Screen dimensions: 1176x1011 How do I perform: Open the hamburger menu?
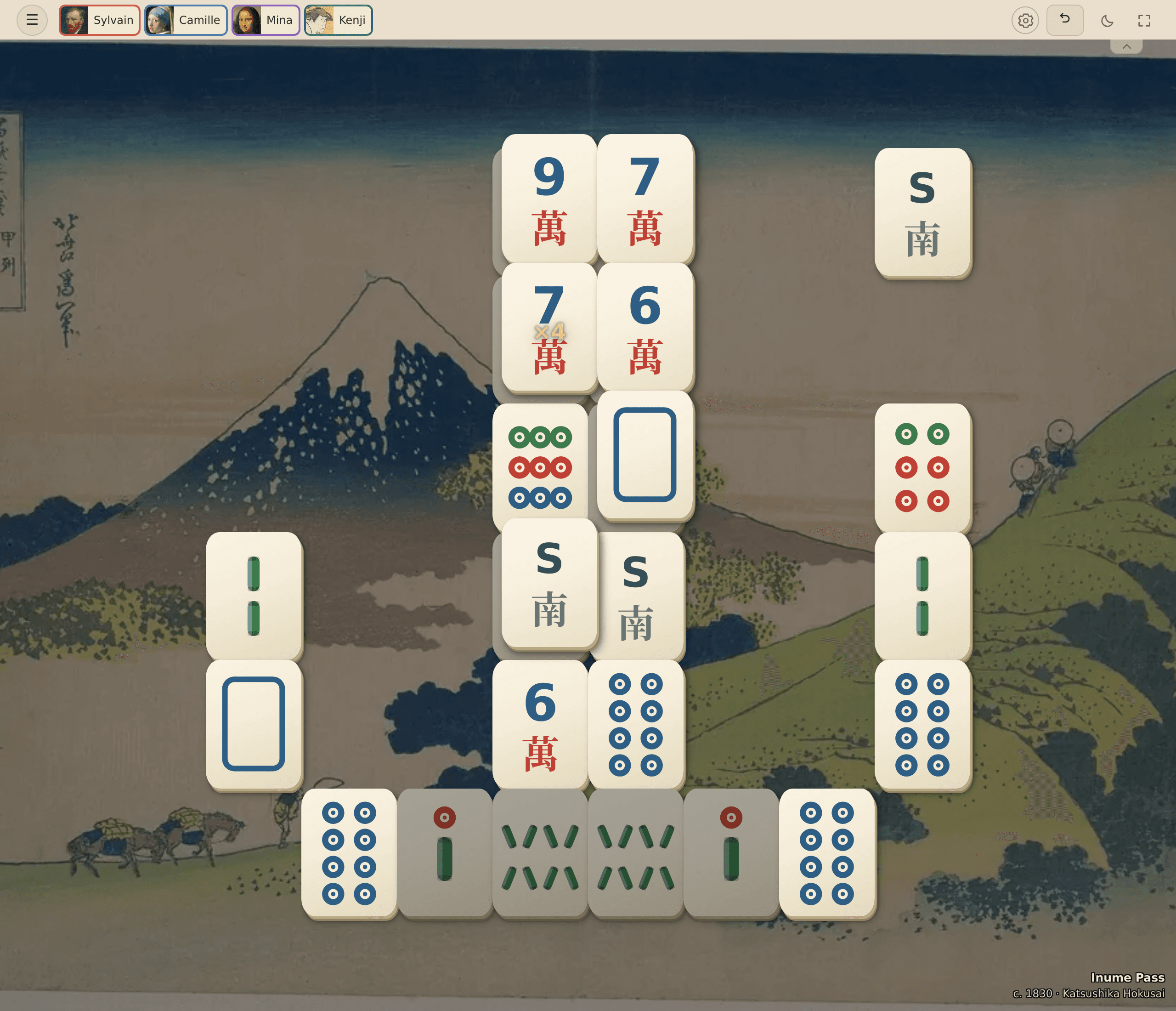pyautogui.click(x=32, y=20)
